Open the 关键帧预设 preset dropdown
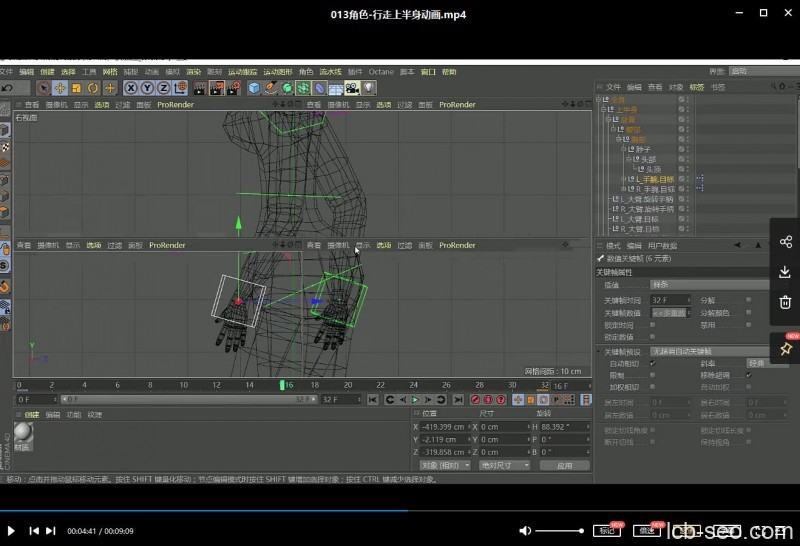 point(710,352)
